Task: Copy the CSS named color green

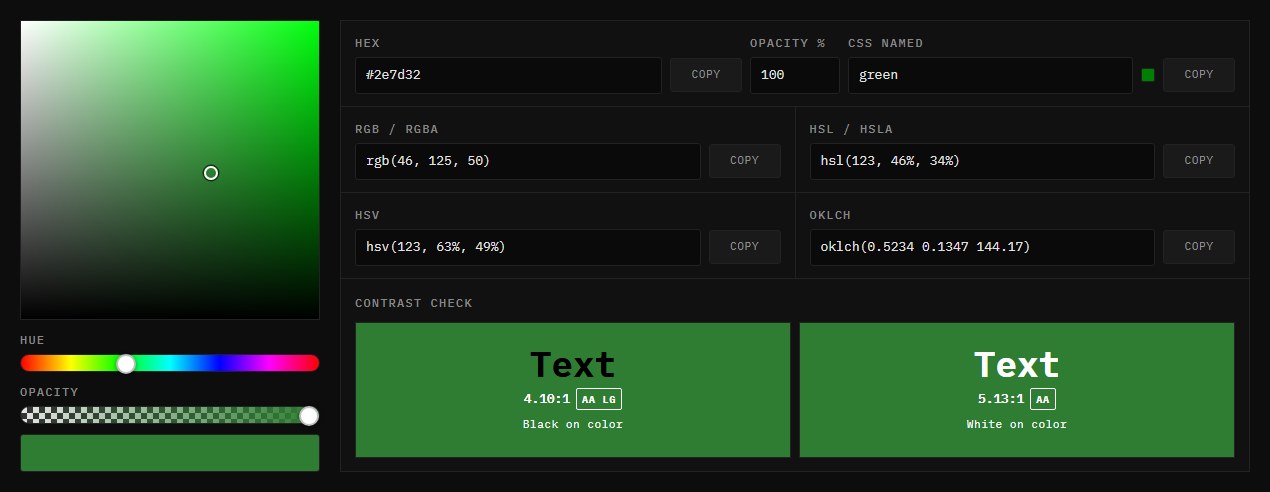Action: (x=1198, y=75)
